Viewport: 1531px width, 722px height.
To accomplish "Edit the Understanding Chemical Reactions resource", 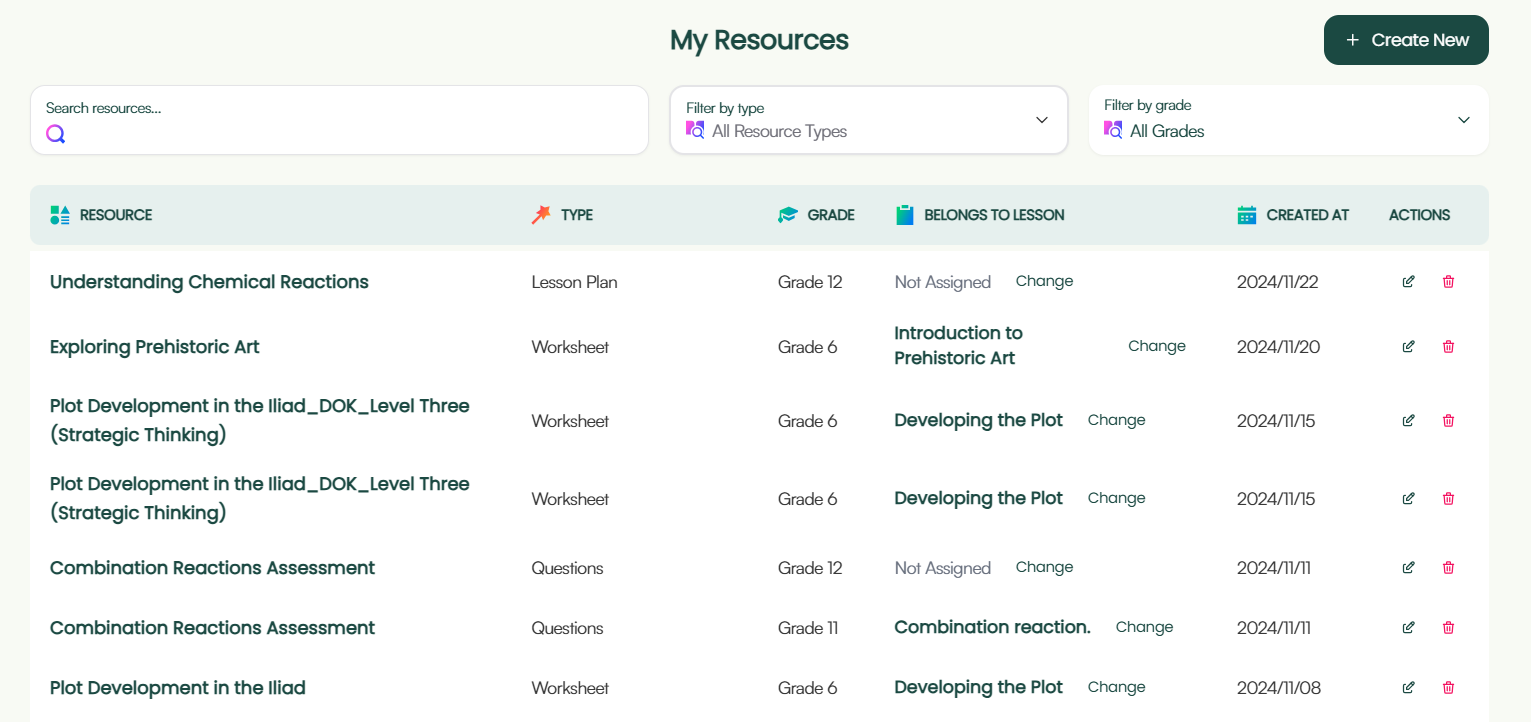I will click(x=1408, y=282).
